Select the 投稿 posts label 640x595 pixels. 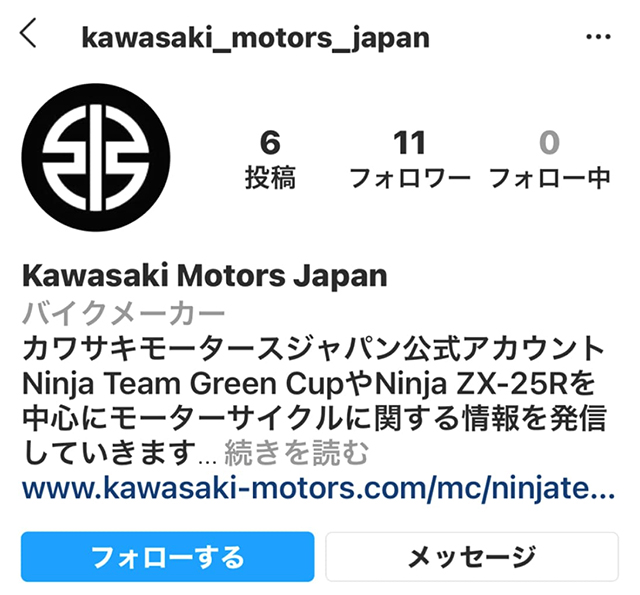point(270,178)
